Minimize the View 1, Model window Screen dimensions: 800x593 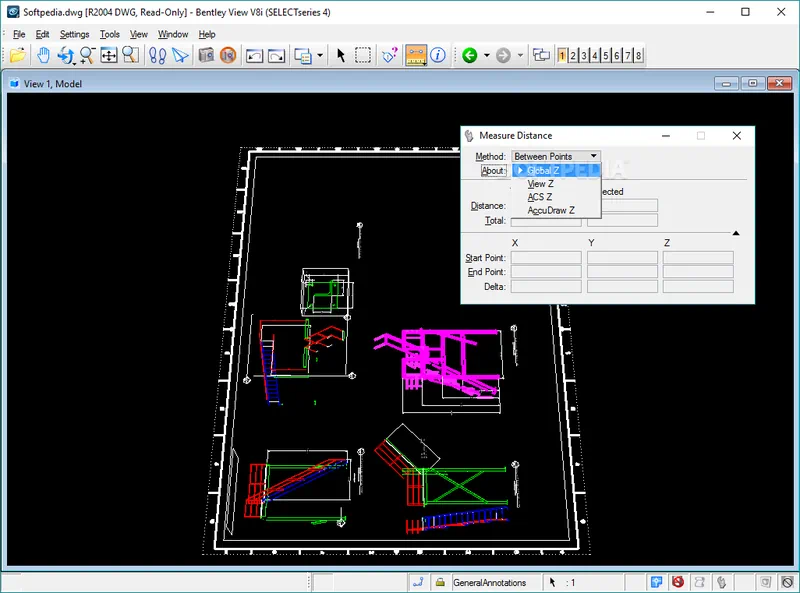coord(726,83)
